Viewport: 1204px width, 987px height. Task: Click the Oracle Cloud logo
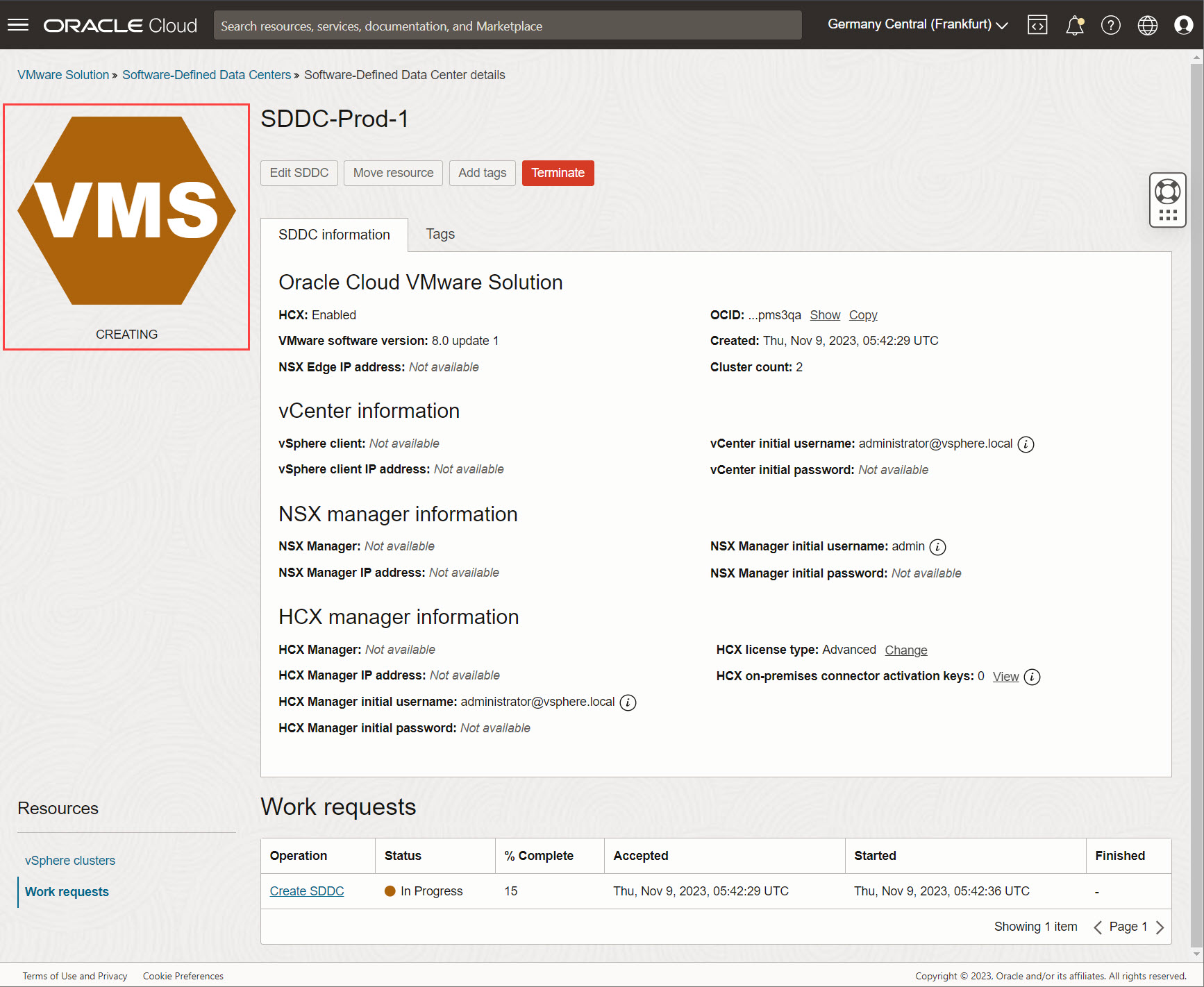(120, 26)
